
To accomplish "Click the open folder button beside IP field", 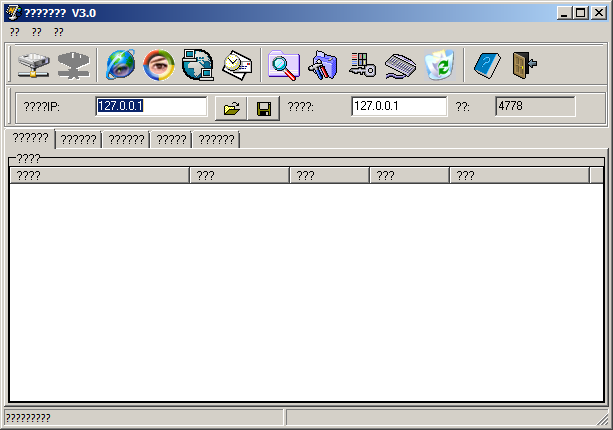I will 231,107.
